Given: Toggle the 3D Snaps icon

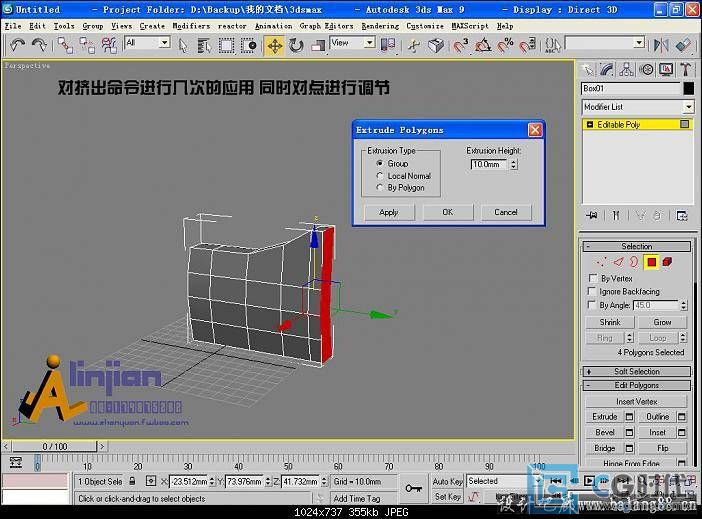Looking at the screenshot, I should click(x=461, y=45).
